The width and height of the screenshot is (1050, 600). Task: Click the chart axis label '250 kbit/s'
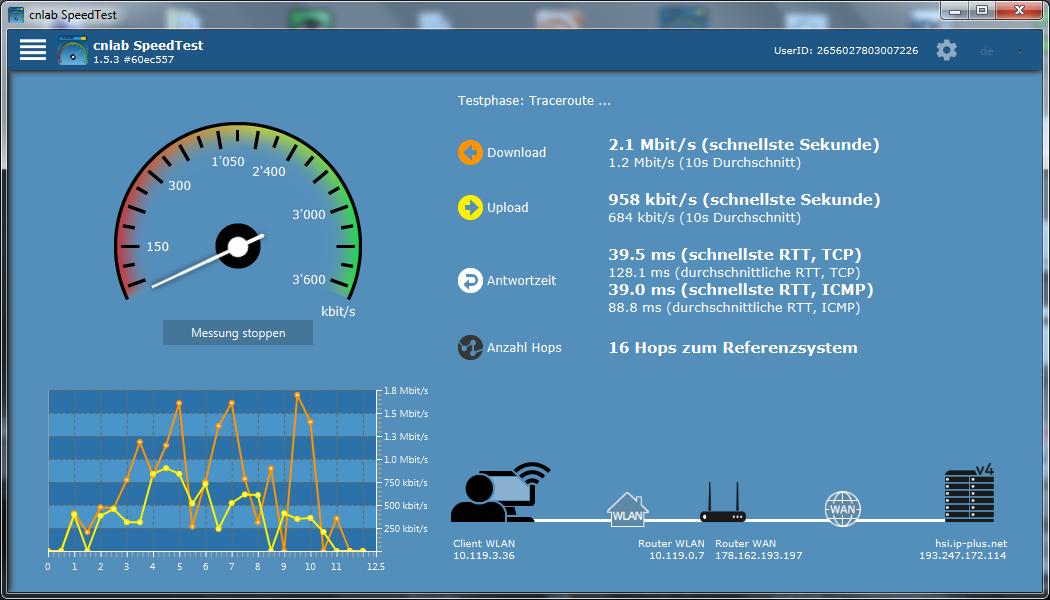406,529
